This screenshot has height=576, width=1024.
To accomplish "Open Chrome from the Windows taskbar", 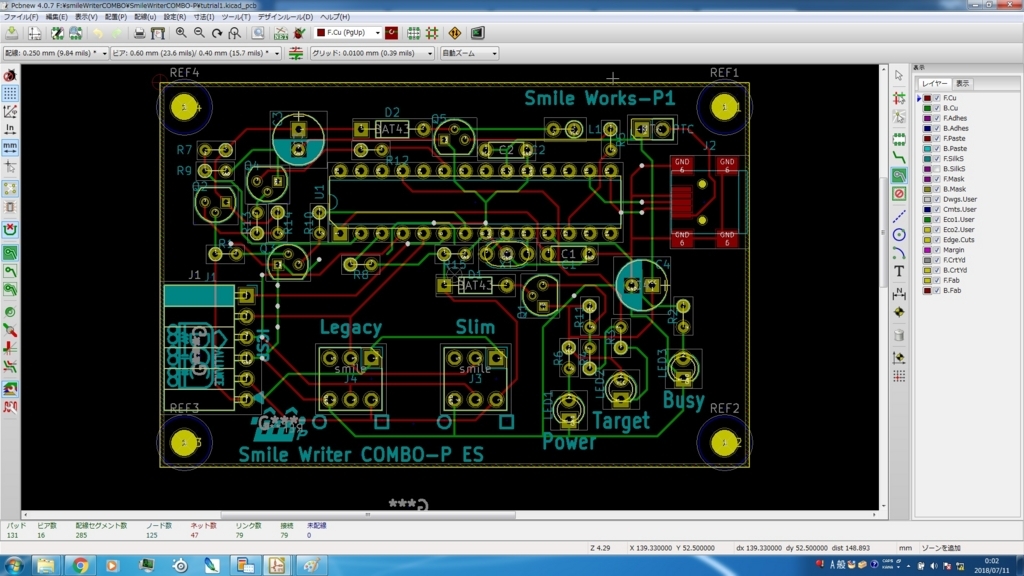I will click(x=80, y=565).
